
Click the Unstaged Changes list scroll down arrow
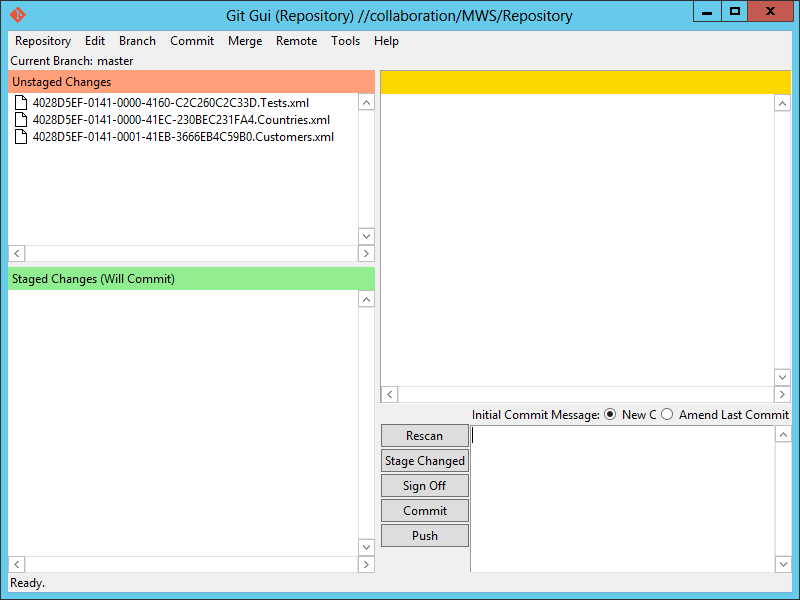point(366,236)
